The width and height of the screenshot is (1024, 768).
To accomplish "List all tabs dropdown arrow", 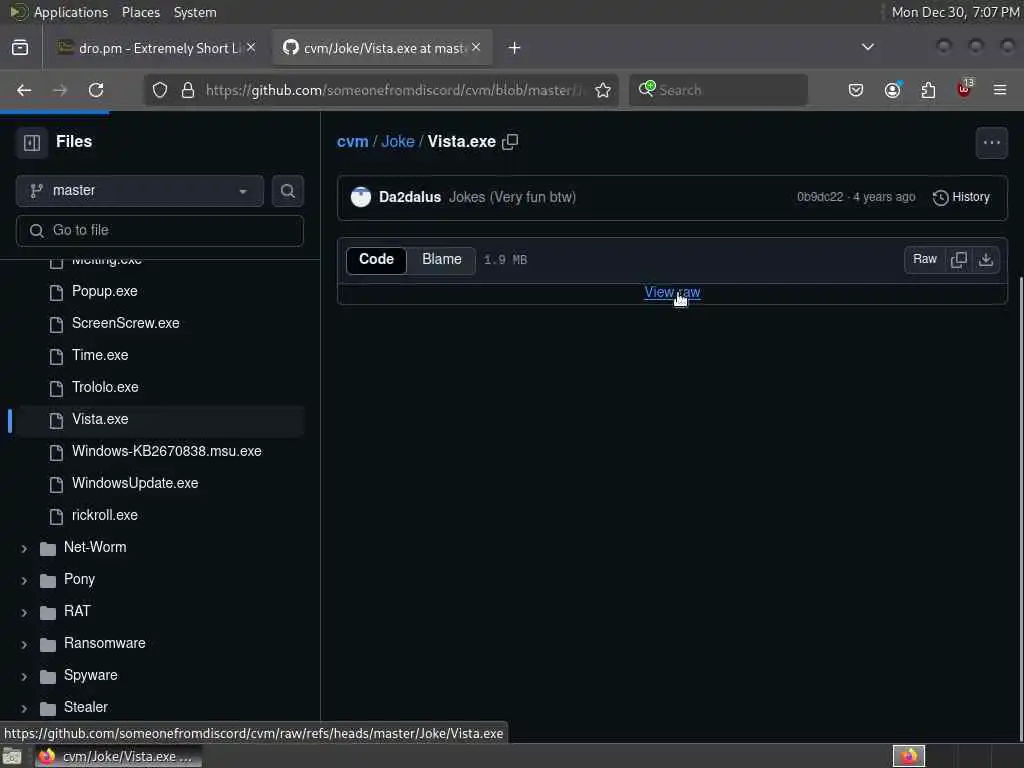I will 867,47.
